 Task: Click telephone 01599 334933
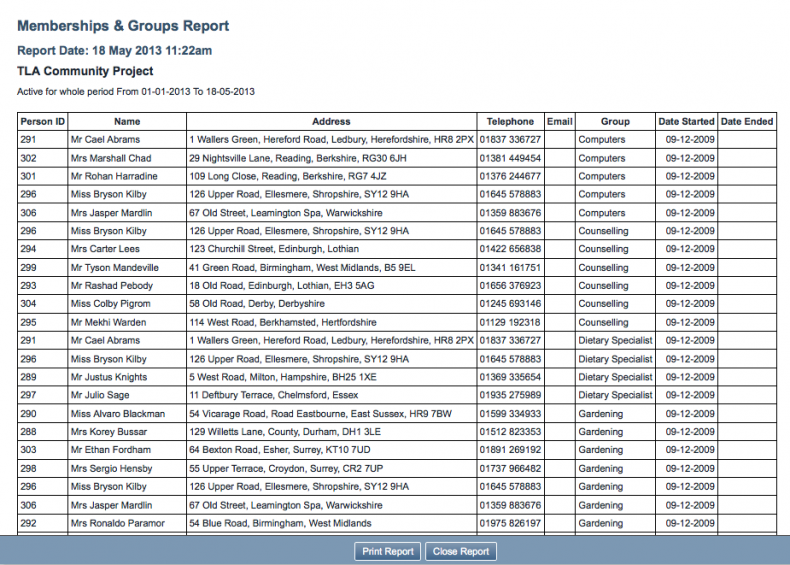click(510, 414)
